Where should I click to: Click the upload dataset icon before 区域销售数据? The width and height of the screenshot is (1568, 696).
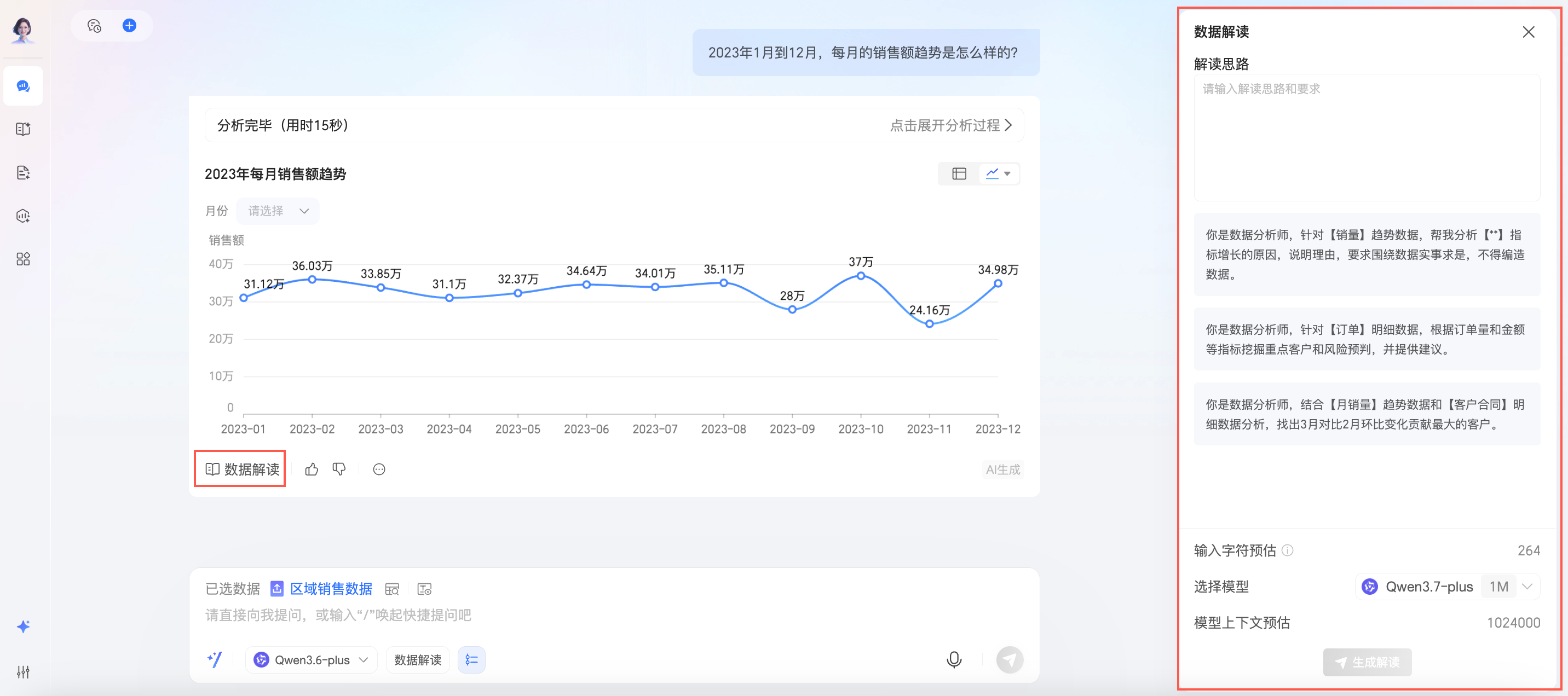pos(277,589)
